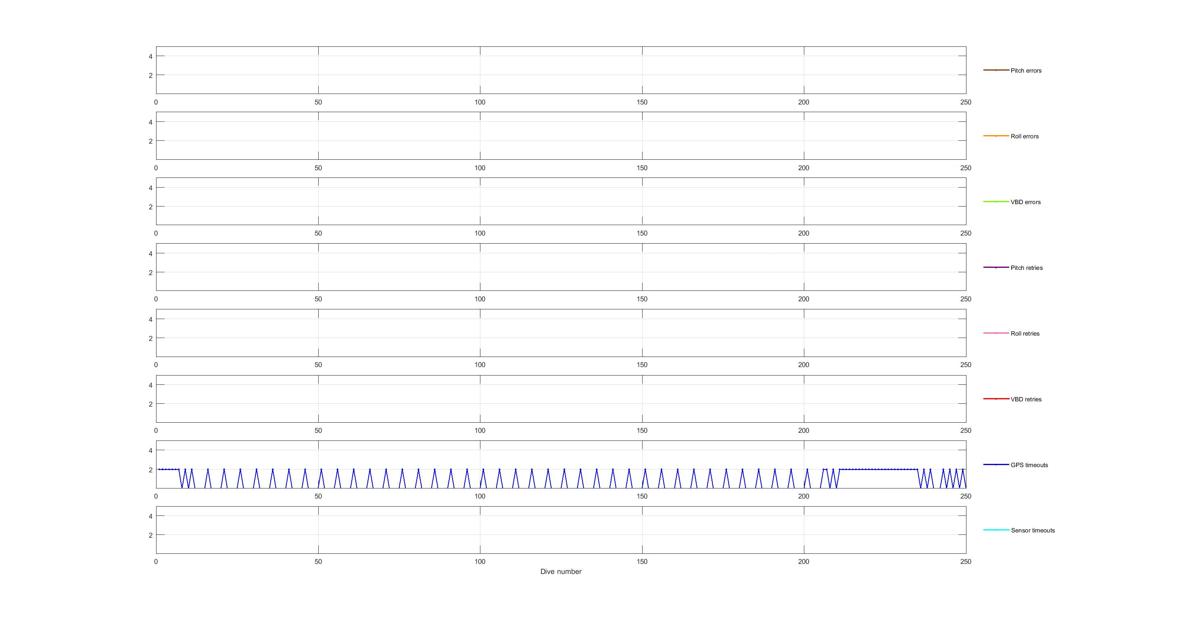Click the VBD retries legend label
This screenshot has height=622, width=1200.
[x=1026, y=399]
